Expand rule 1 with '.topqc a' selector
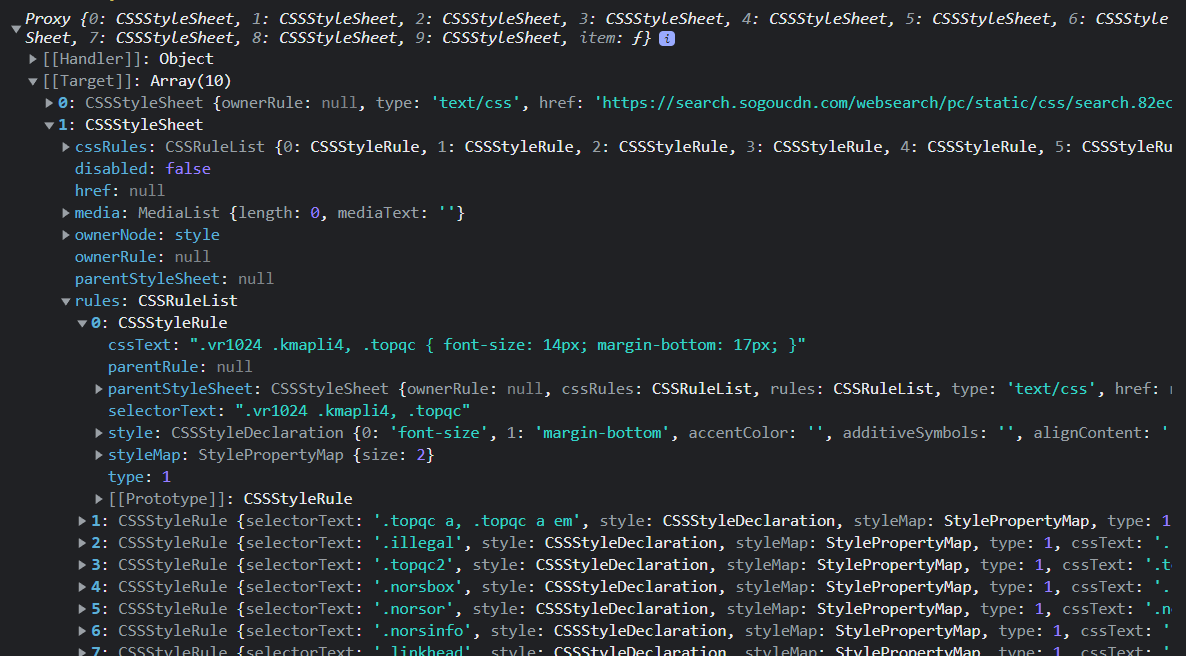 (83, 521)
